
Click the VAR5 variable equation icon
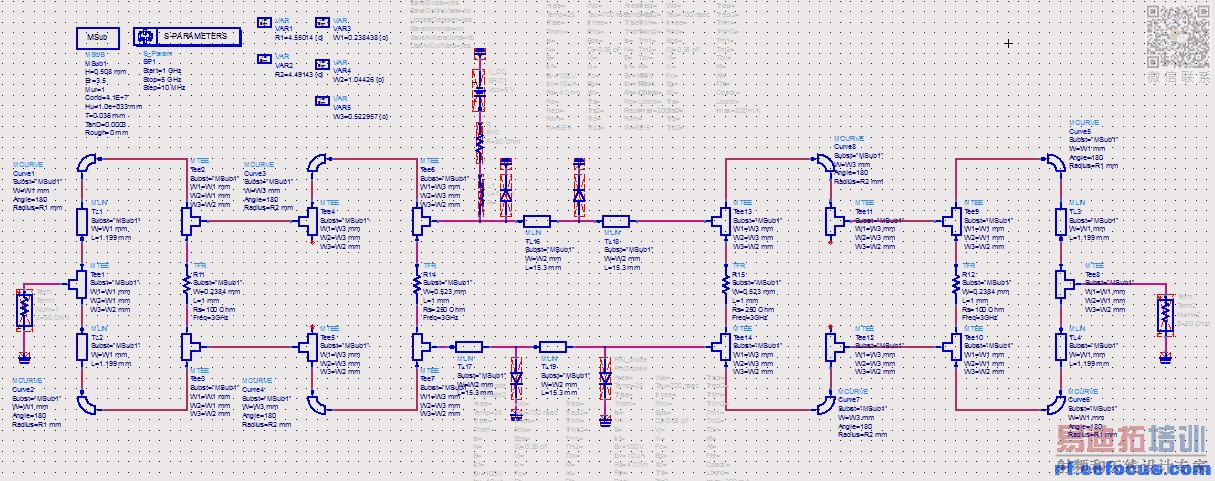point(323,99)
